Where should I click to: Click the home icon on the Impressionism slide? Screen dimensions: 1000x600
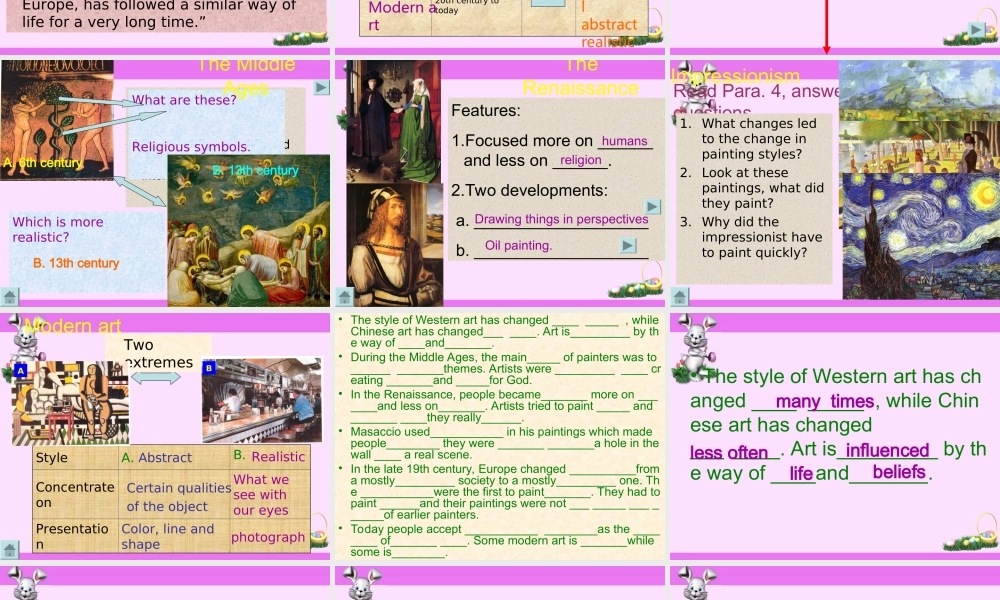680,296
